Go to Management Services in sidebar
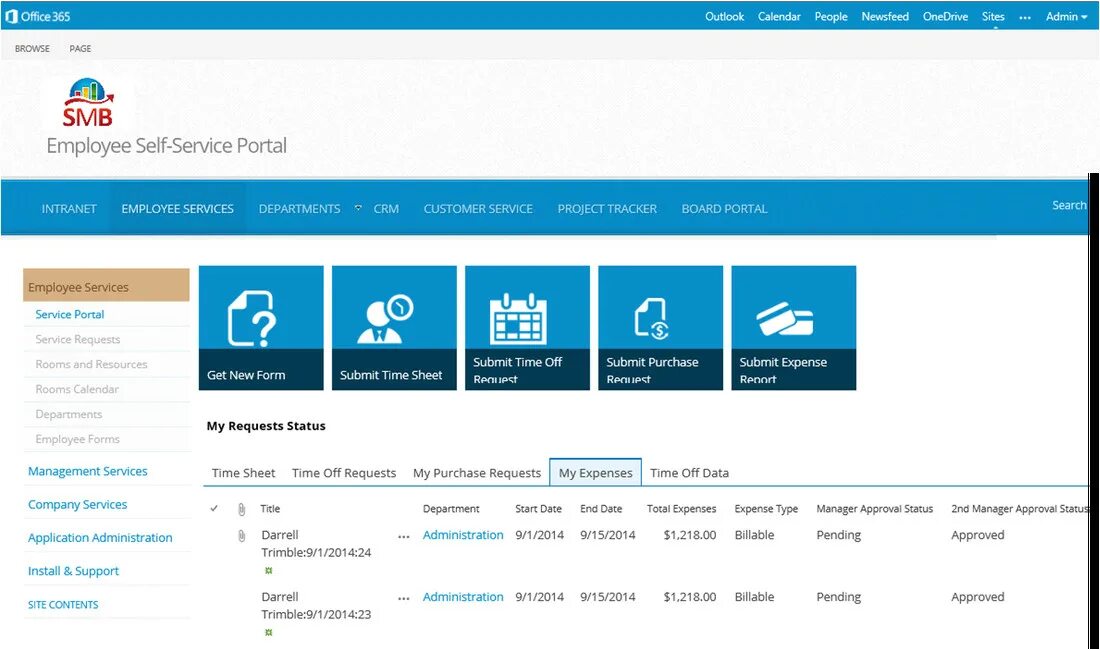Screen dimensions: 1100x650 pos(88,471)
